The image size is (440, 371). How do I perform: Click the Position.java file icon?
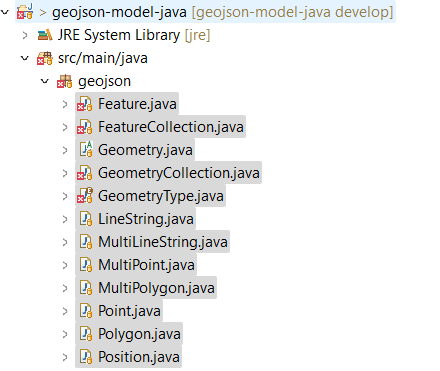tap(86, 357)
